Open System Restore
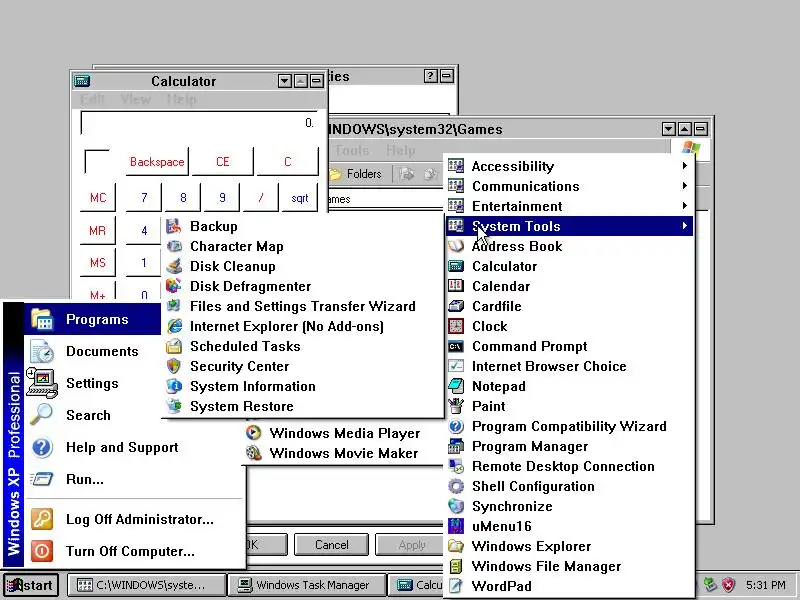 coord(303,406)
